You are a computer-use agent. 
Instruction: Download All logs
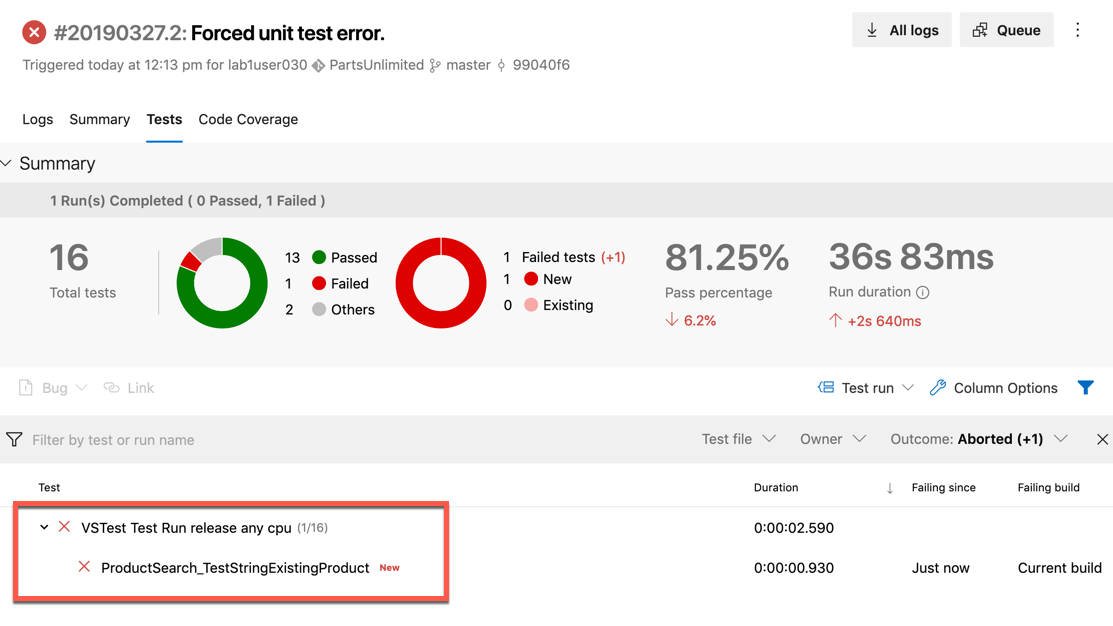pos(901,30)
